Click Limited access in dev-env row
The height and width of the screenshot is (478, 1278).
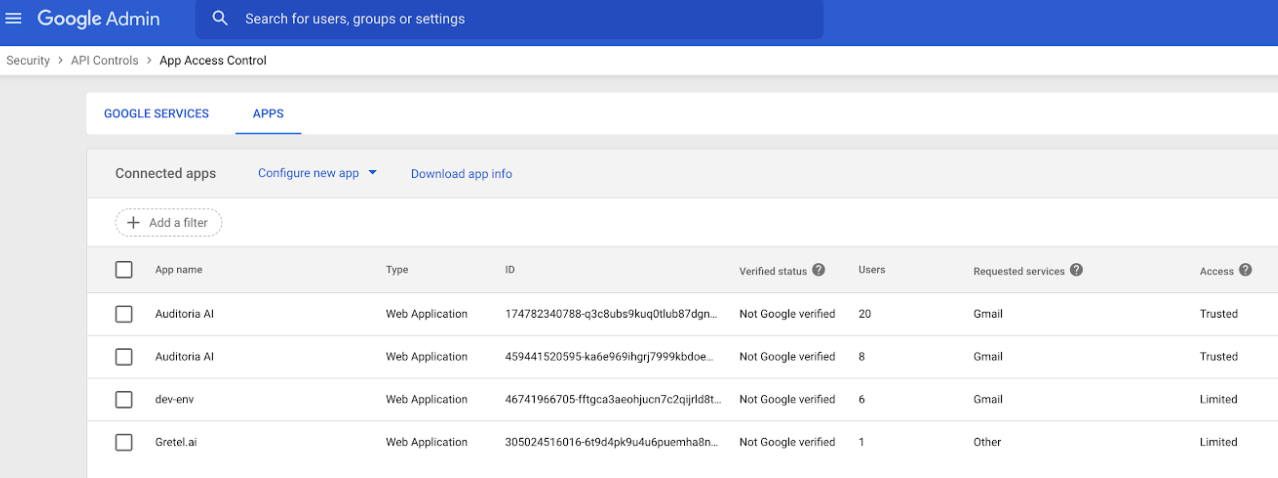[x=1219, y=400]
